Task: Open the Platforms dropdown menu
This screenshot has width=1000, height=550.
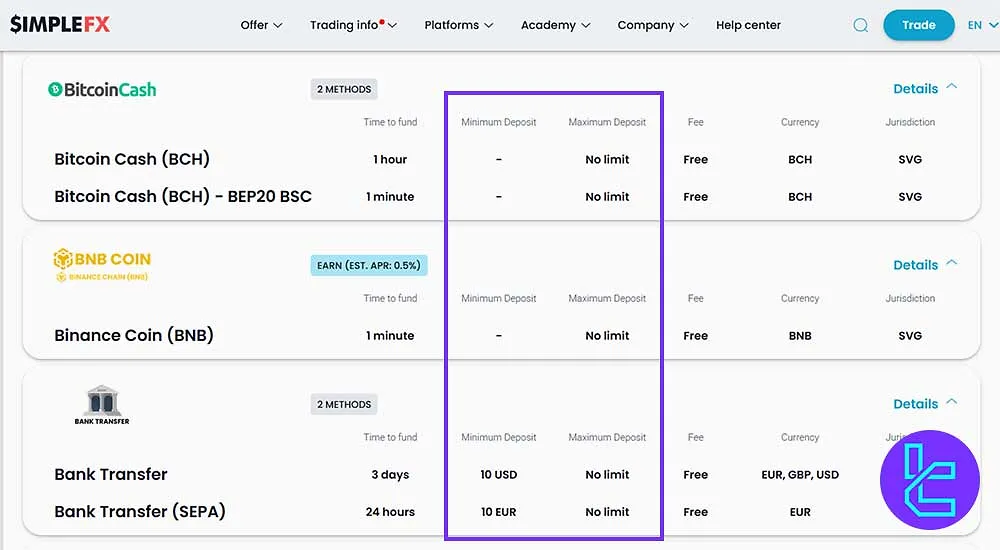Action: [x=459, y=25]
